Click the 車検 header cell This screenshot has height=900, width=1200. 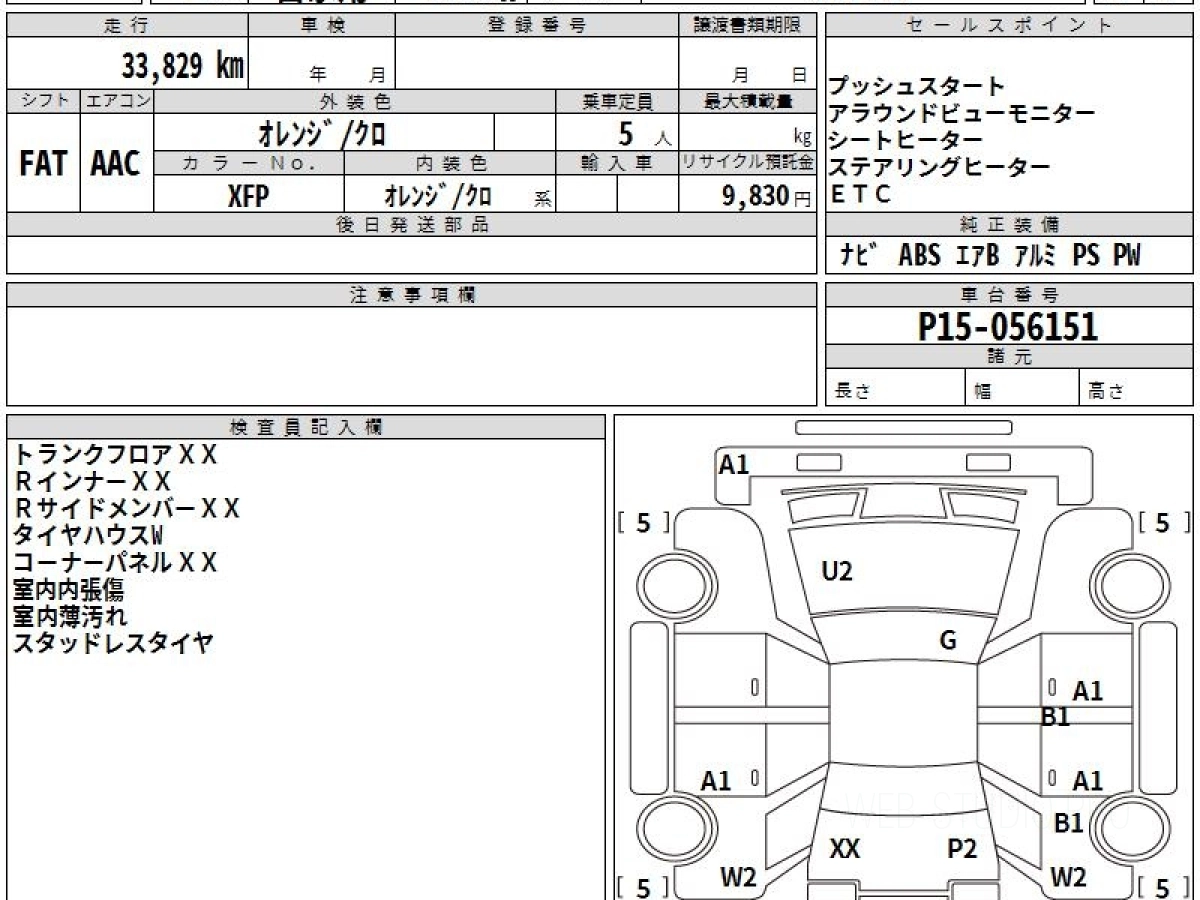pyautogui.click(x=322, y=26)
